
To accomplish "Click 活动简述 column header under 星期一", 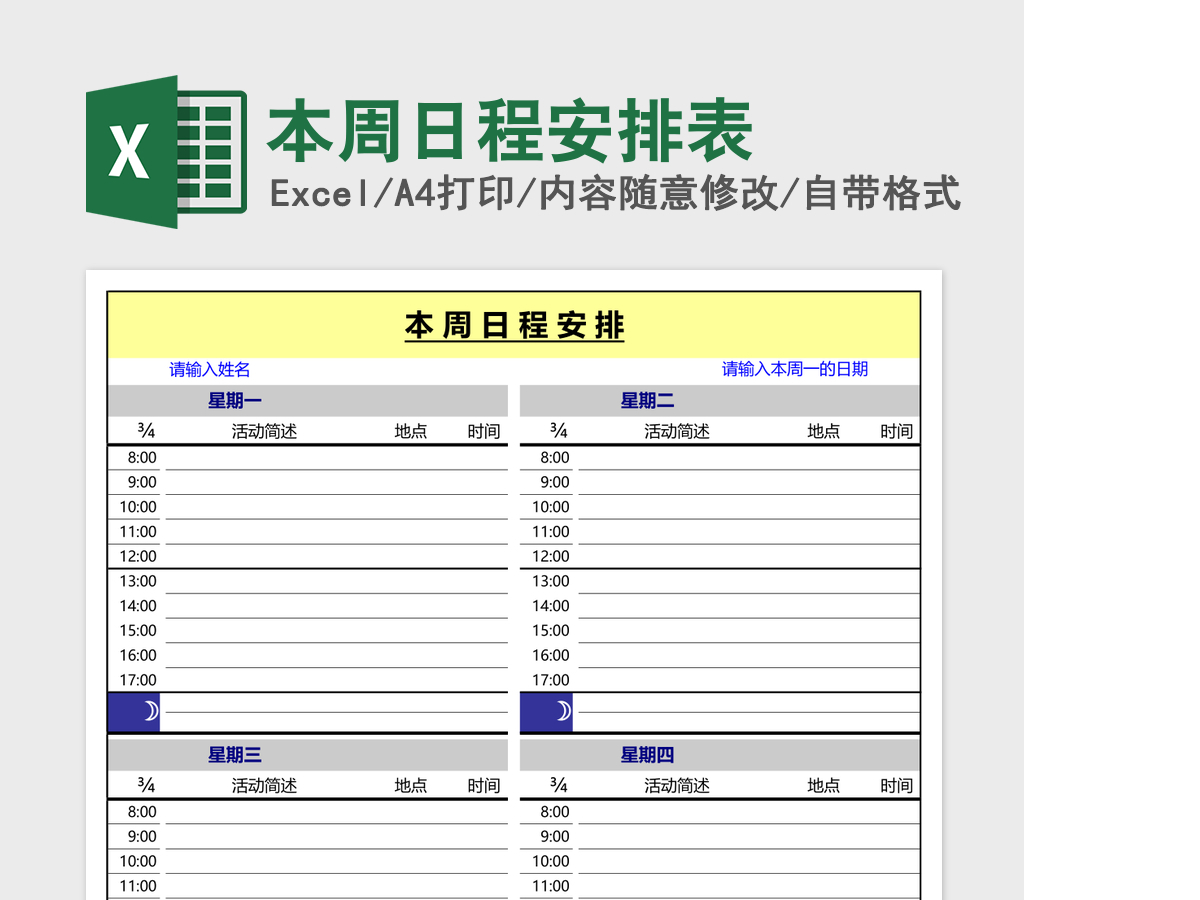I will (264, 431).
